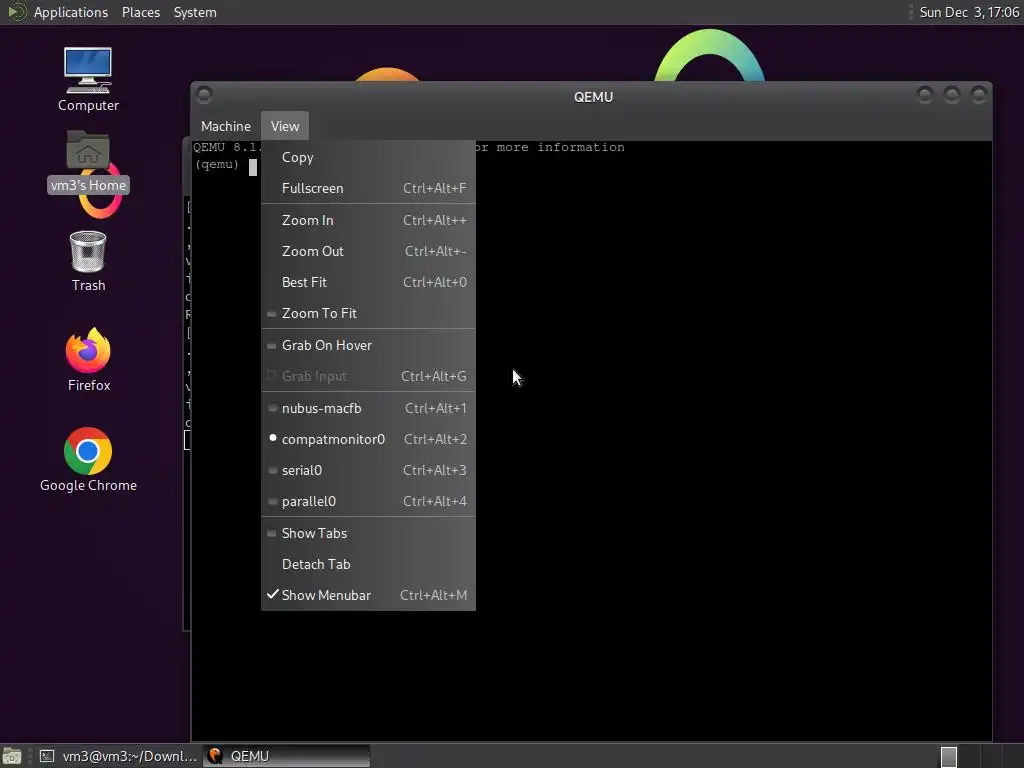1024x768 pixels.
Task: Click the show desktop icon in bottom panel
Action: point(12,756)
